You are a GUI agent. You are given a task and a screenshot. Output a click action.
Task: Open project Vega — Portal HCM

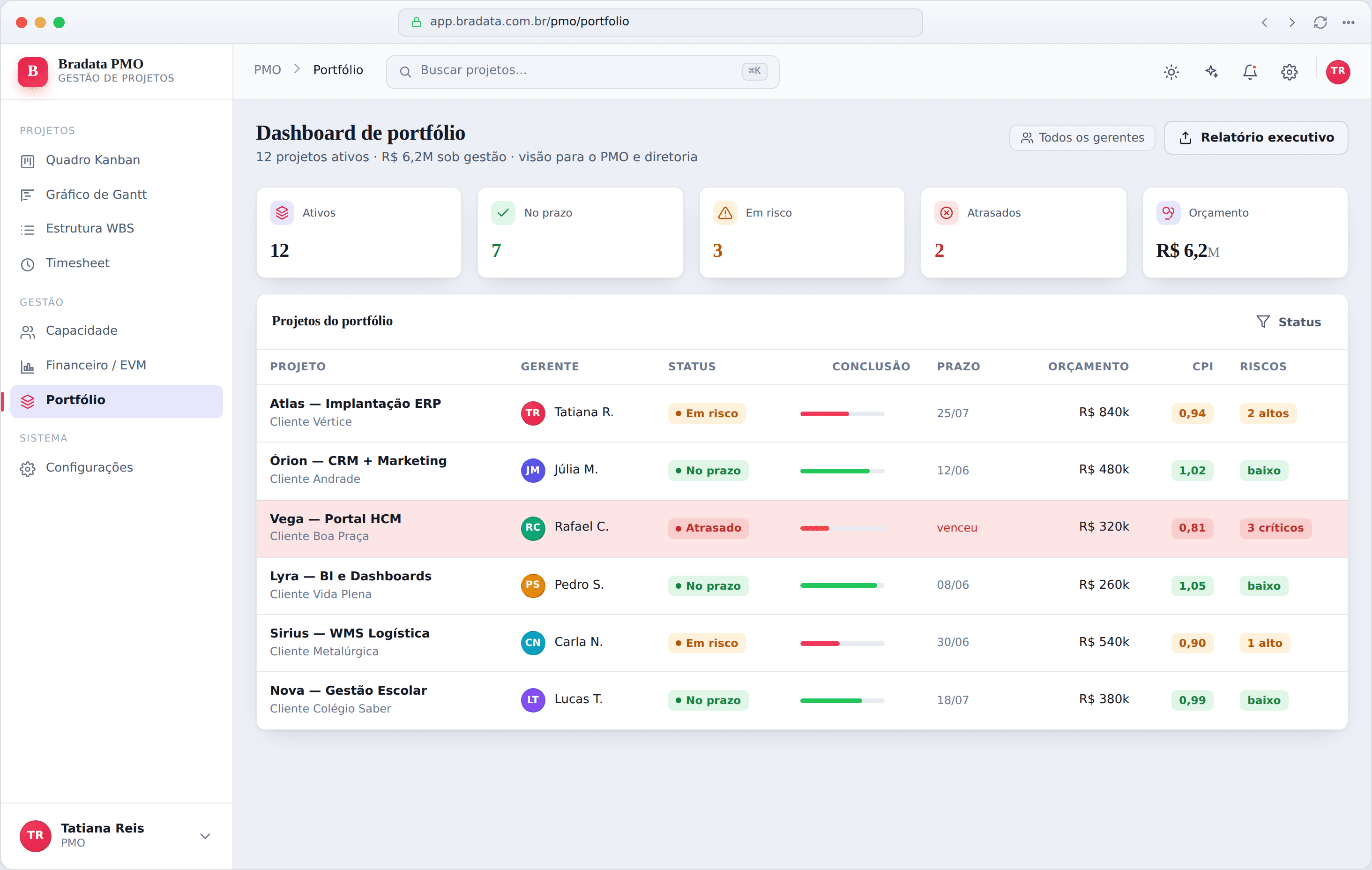pos(336,519)
